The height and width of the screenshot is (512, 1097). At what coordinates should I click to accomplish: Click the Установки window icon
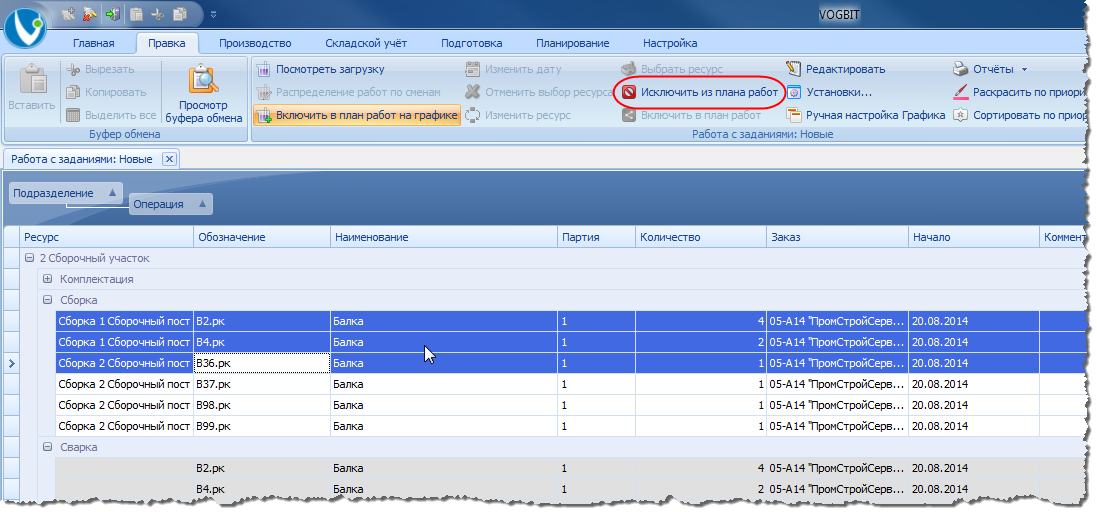tap(793, 92)
